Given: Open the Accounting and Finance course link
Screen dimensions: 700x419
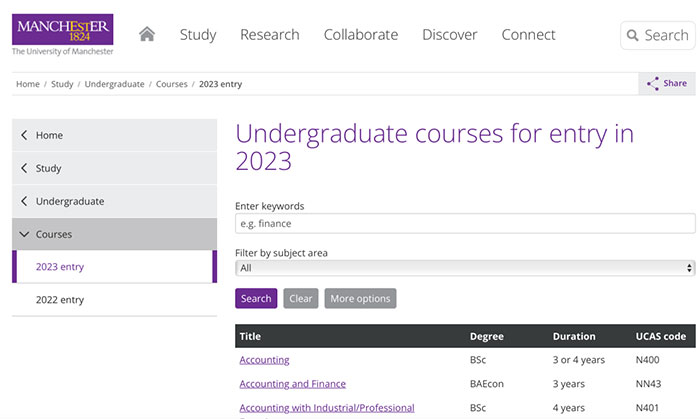Looking at the screenshot, I should click(292, 384).
